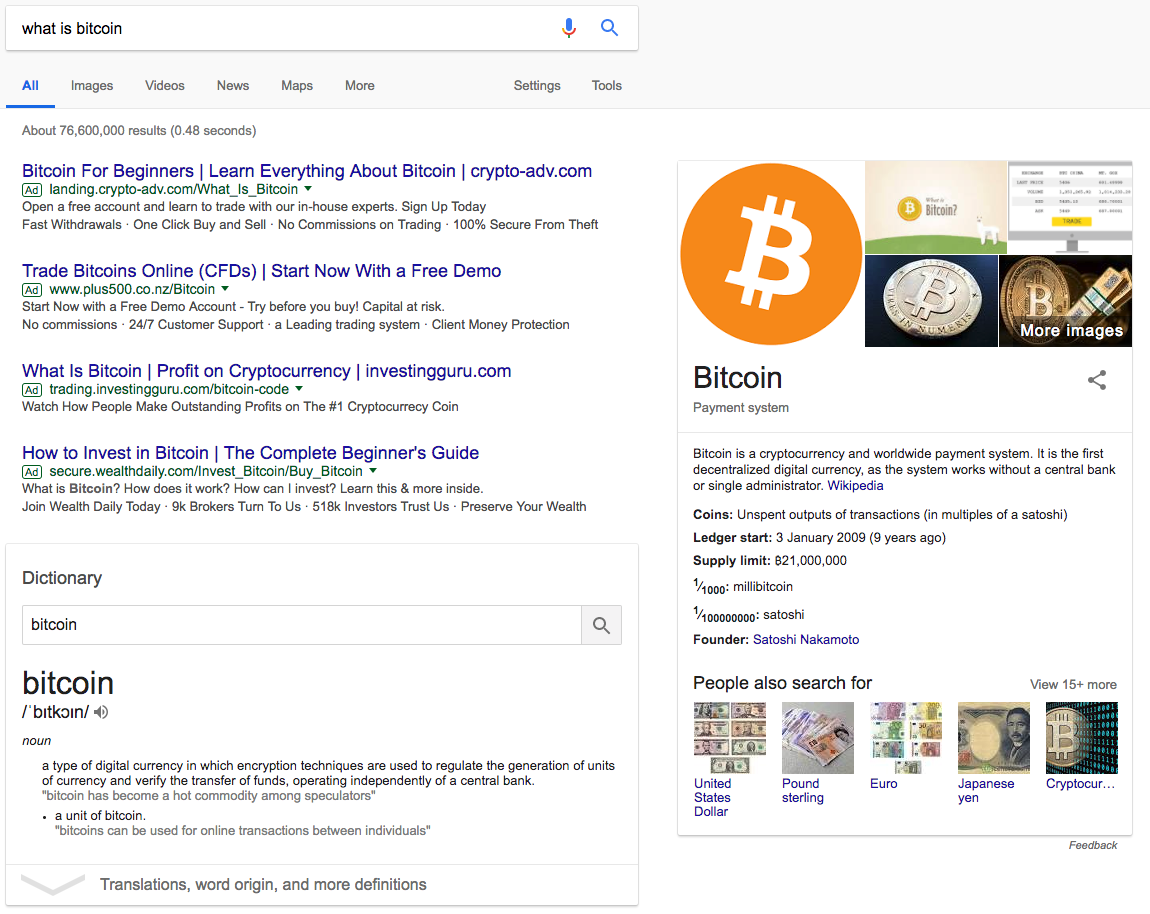Open 'Bitcoin For Beginners' ad link
The height and width of the screenshot is (914, 1150).
tap(307, 171)
